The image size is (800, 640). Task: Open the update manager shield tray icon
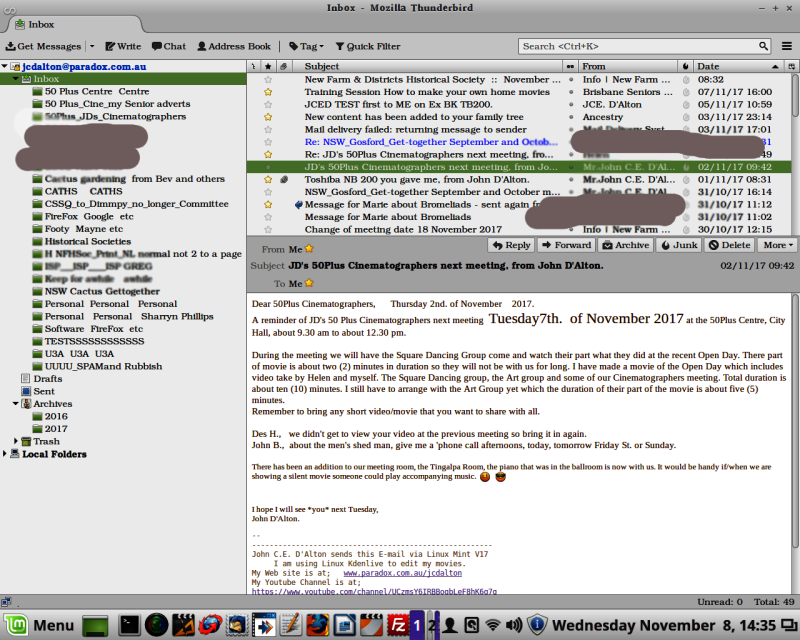pyautogui.click(x=537, y=625)
